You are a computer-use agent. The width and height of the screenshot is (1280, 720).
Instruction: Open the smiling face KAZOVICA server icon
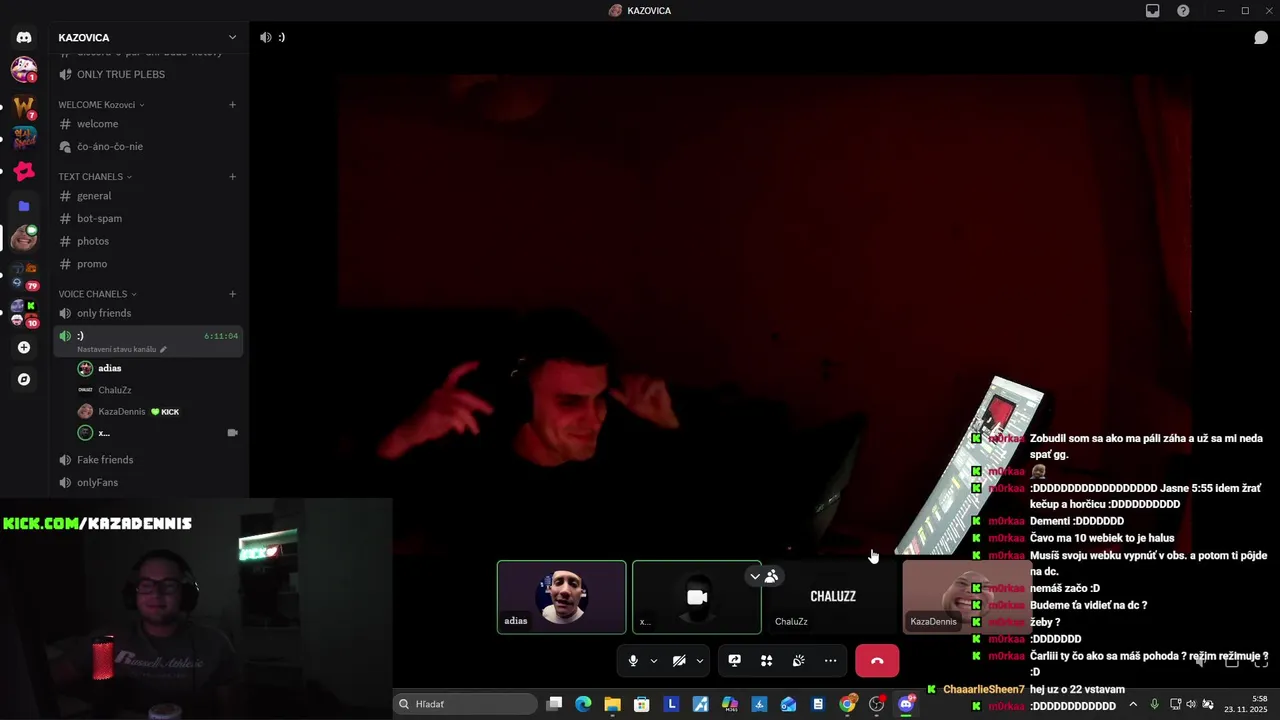pyautogui.click(x=24, y=238)
